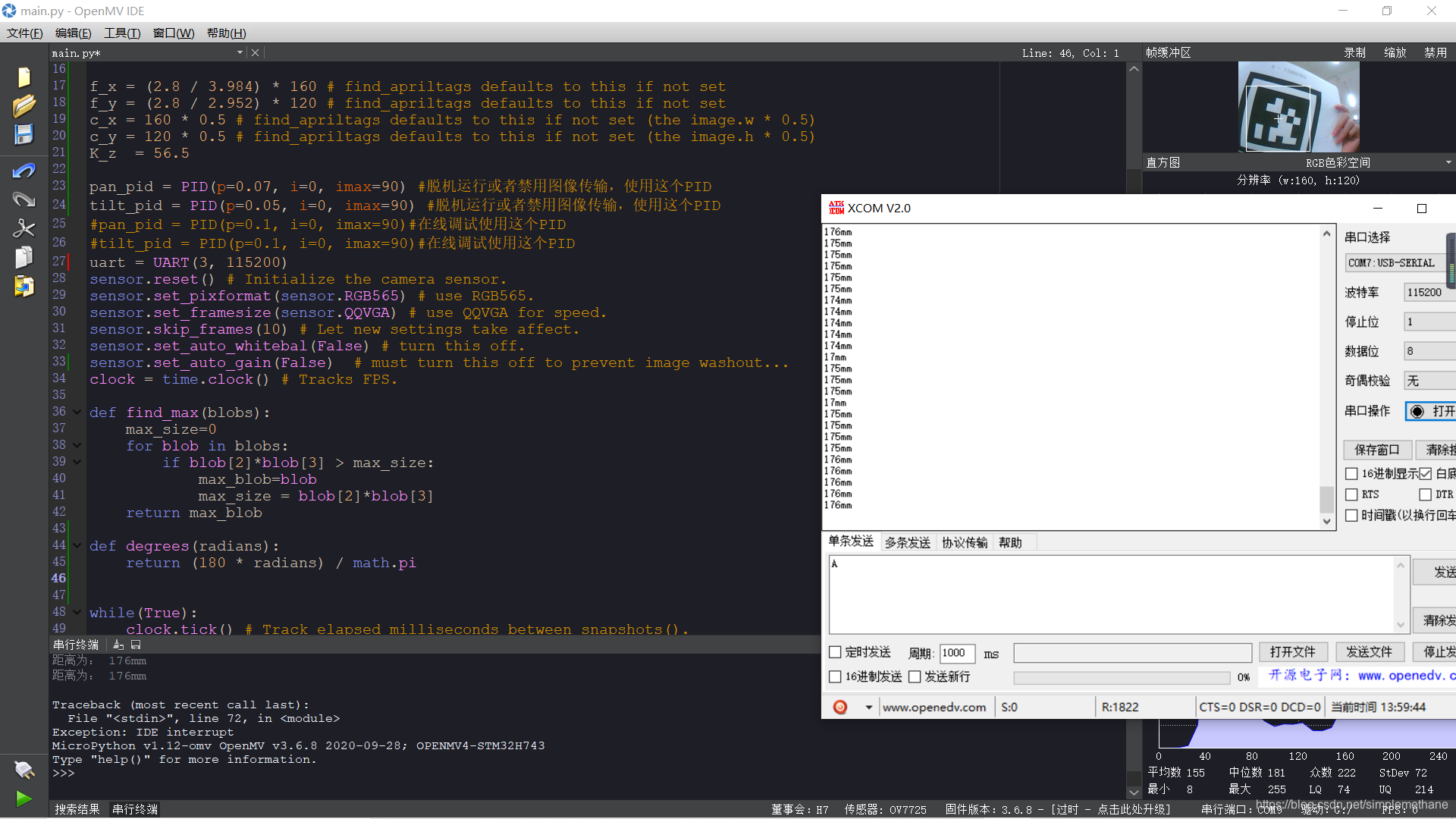Image resolution: width=1456 pixels, height=819 pixels.
Task: Click the green Start script icon
Action: pos(24,799)
